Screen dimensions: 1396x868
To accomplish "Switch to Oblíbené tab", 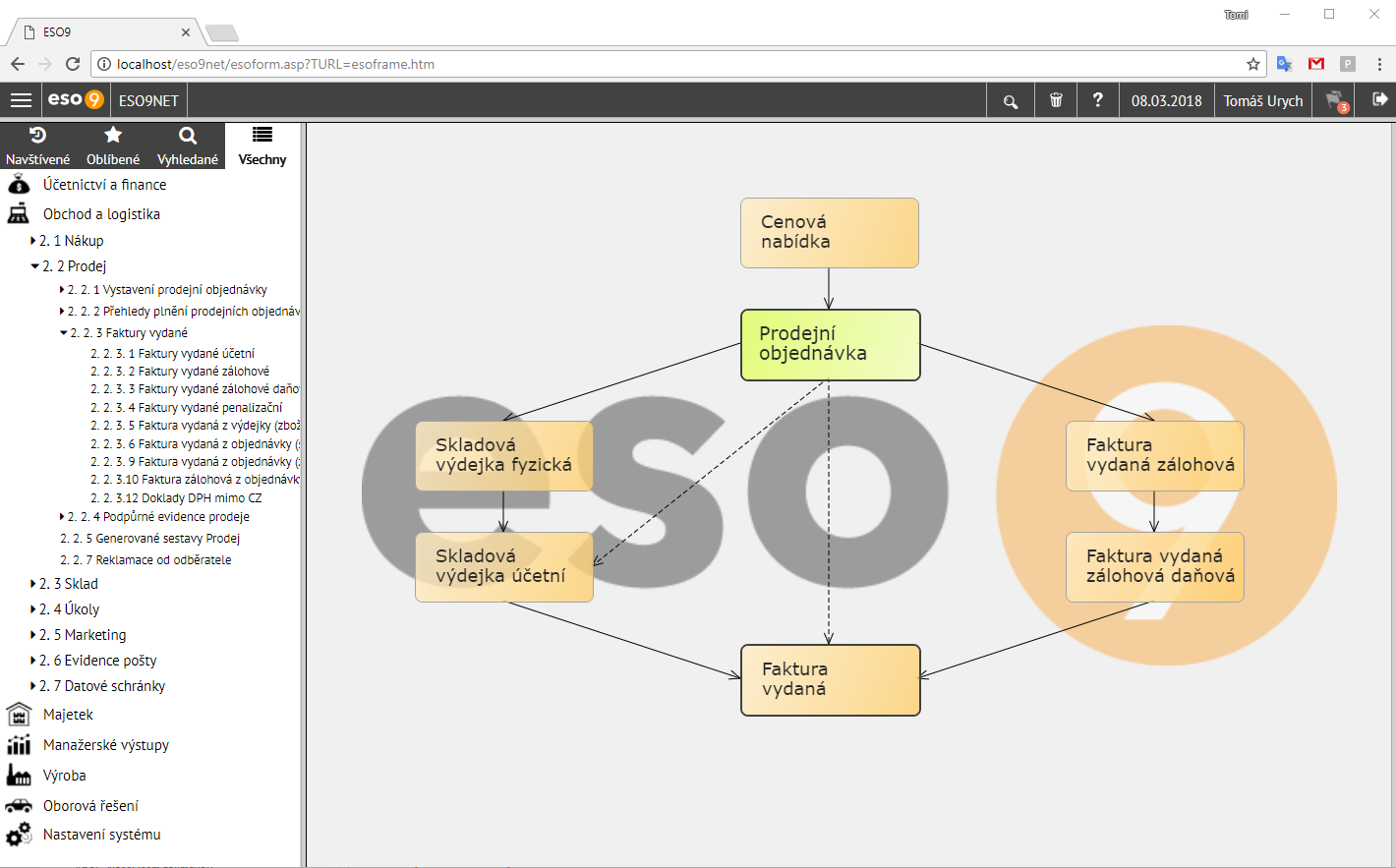I will coord(113,145).
